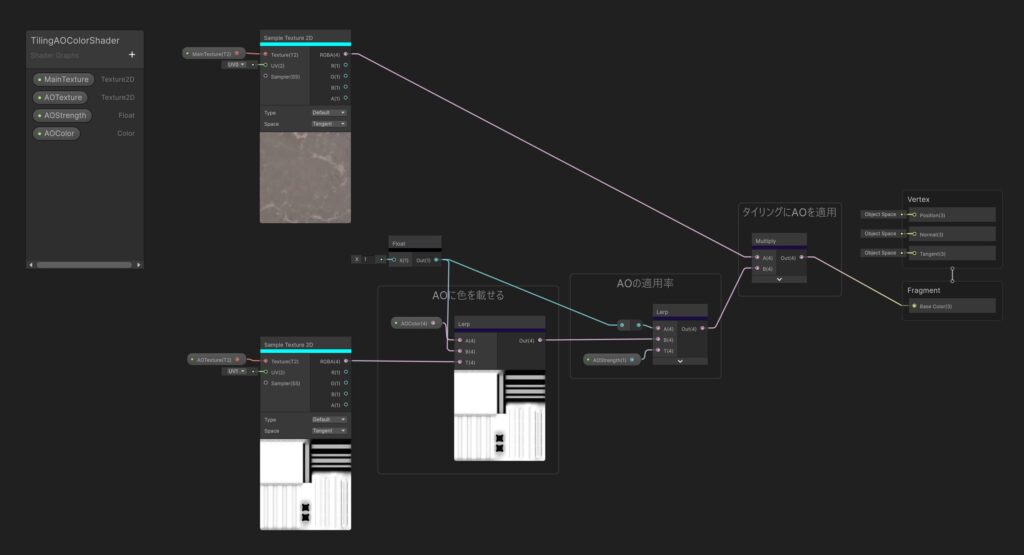Click the Position(3) input port in the Vertex block
This screenshot has width=1024, height=555.
(912, 214)
